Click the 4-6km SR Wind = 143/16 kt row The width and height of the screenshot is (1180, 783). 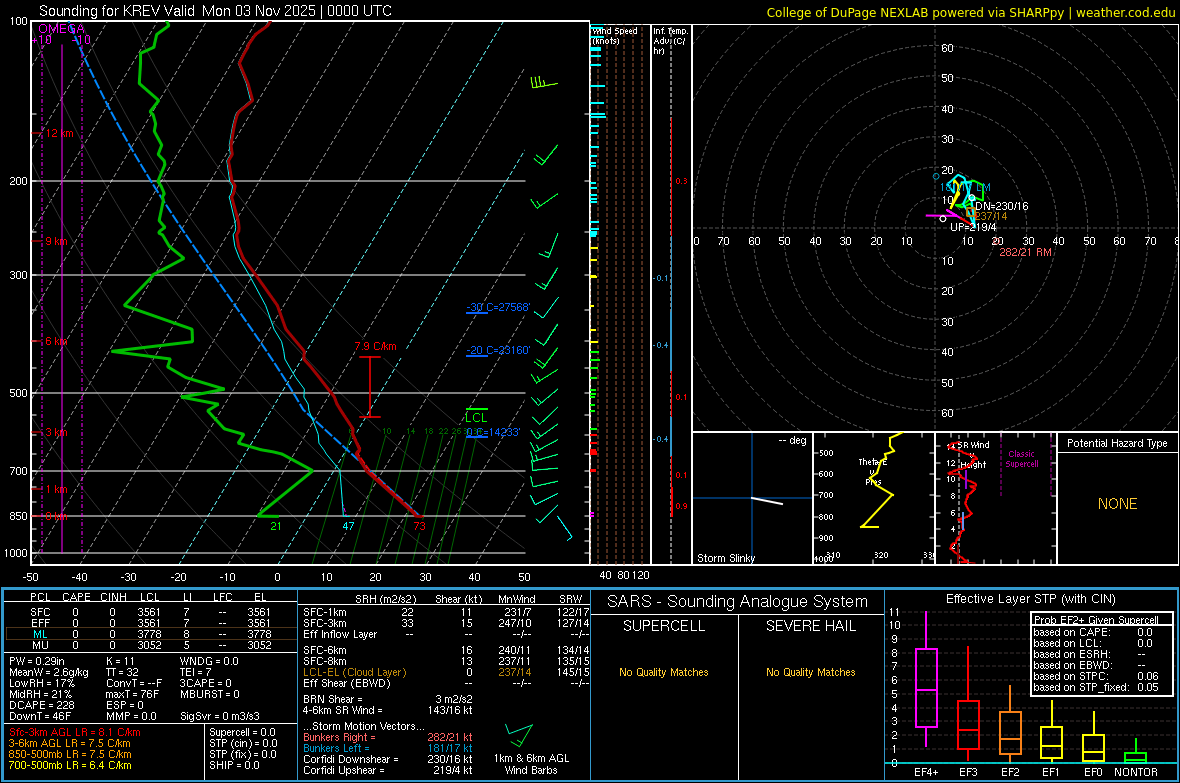point(388,710)
